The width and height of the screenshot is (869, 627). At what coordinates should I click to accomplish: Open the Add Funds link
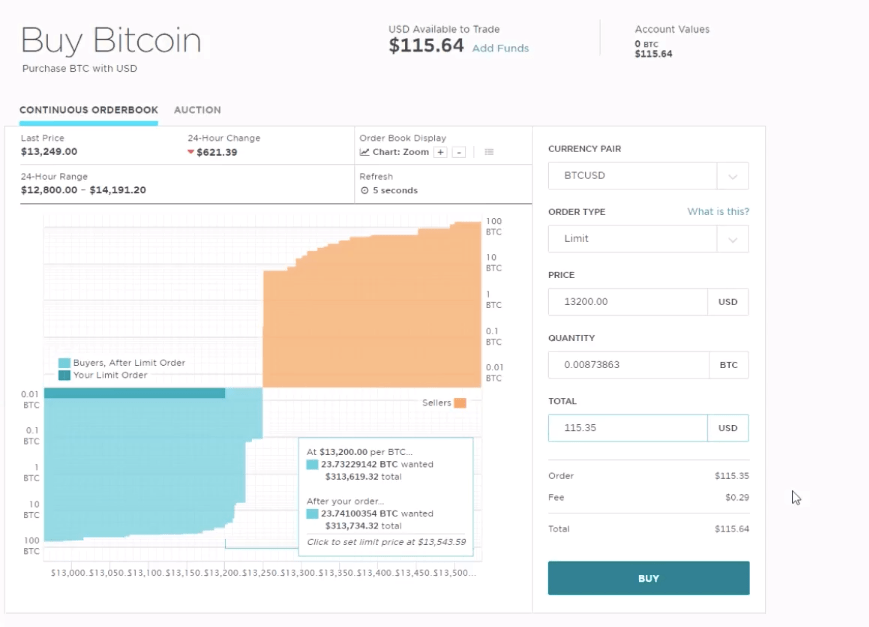(500, 47)
